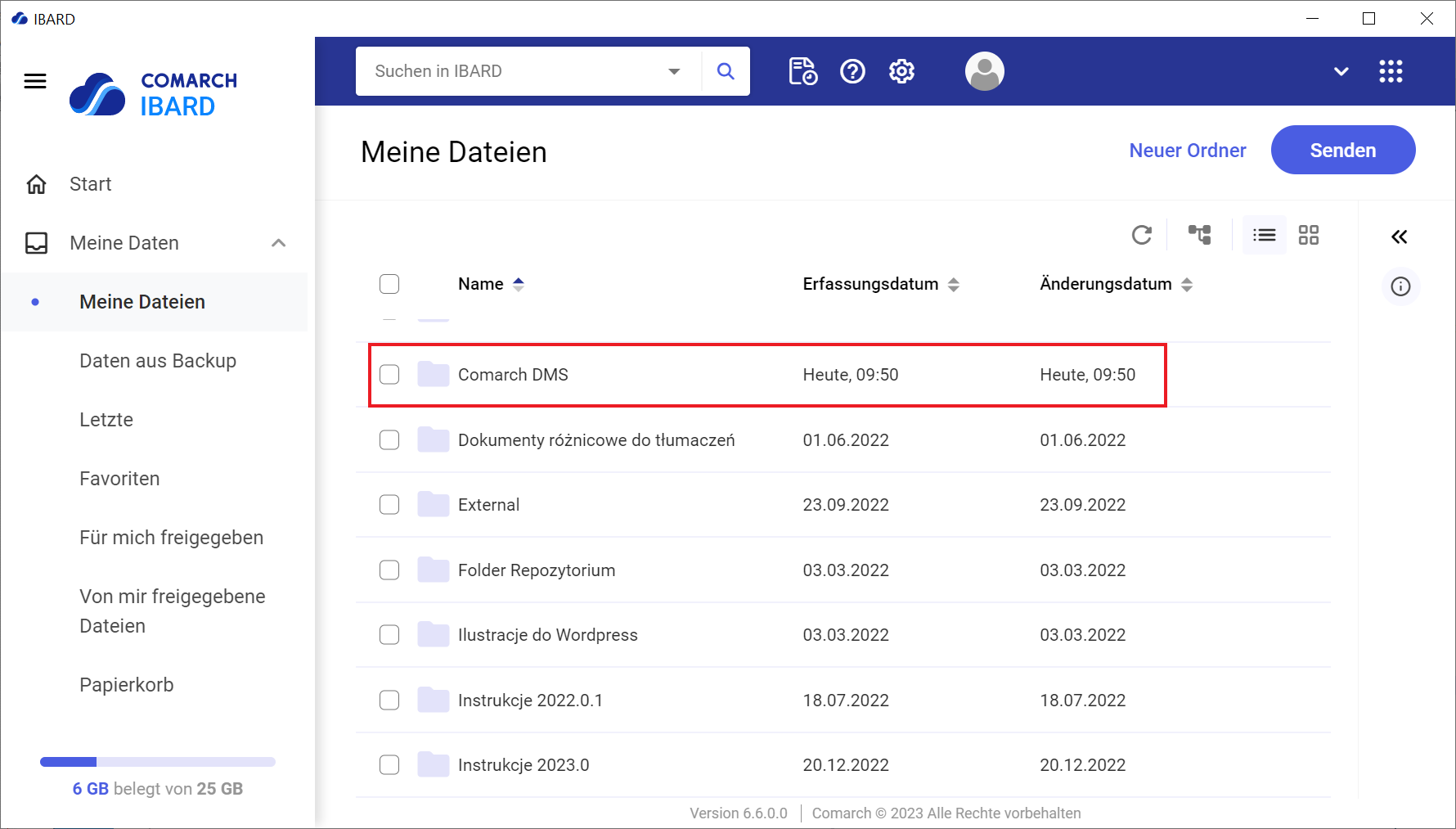Open the apps grid icon
This screenshot has width=1456, height=829.
1391,71
